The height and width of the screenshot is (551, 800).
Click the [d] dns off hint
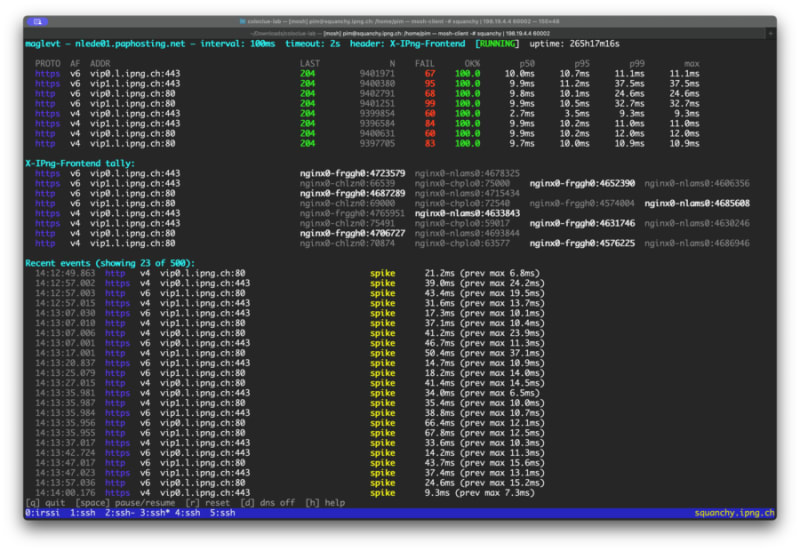267,503
